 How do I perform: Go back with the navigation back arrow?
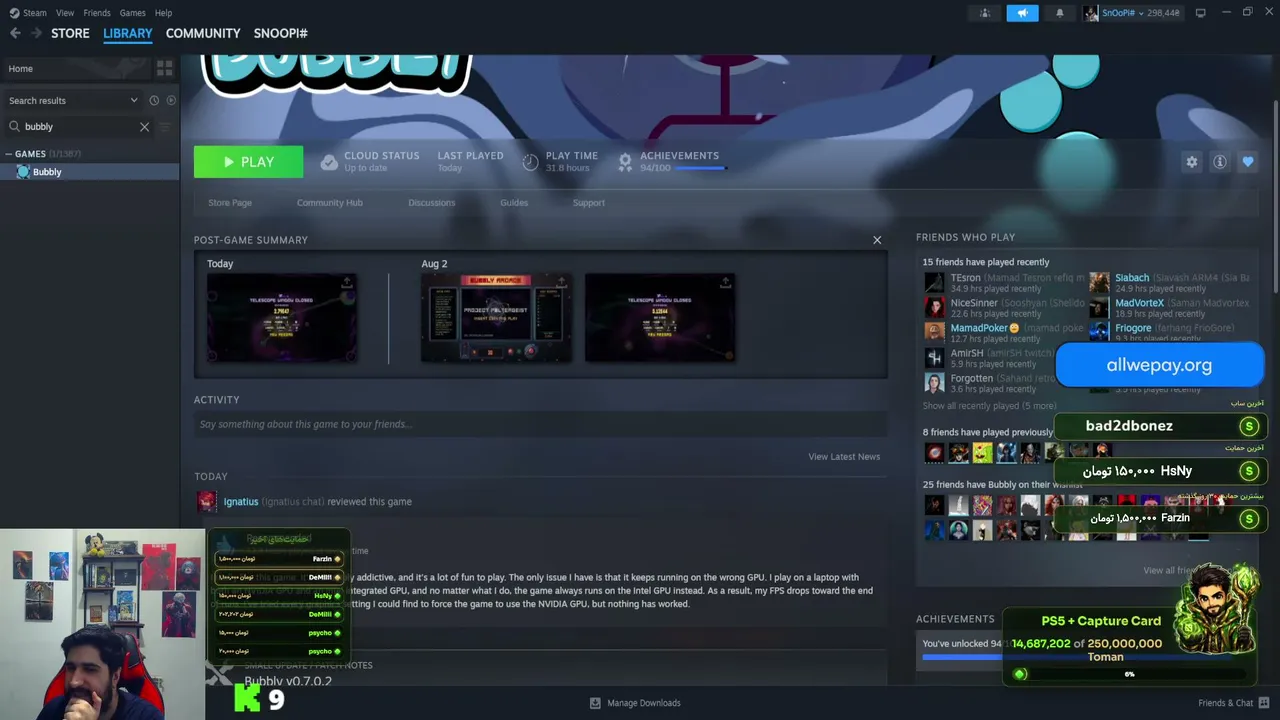click(15, 33)
